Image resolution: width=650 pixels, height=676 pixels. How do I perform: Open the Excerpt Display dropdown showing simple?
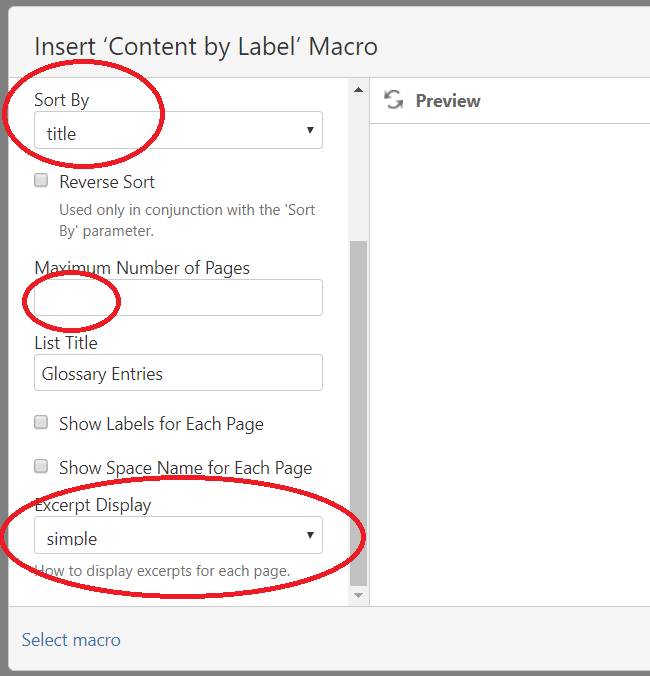[178, 535]
